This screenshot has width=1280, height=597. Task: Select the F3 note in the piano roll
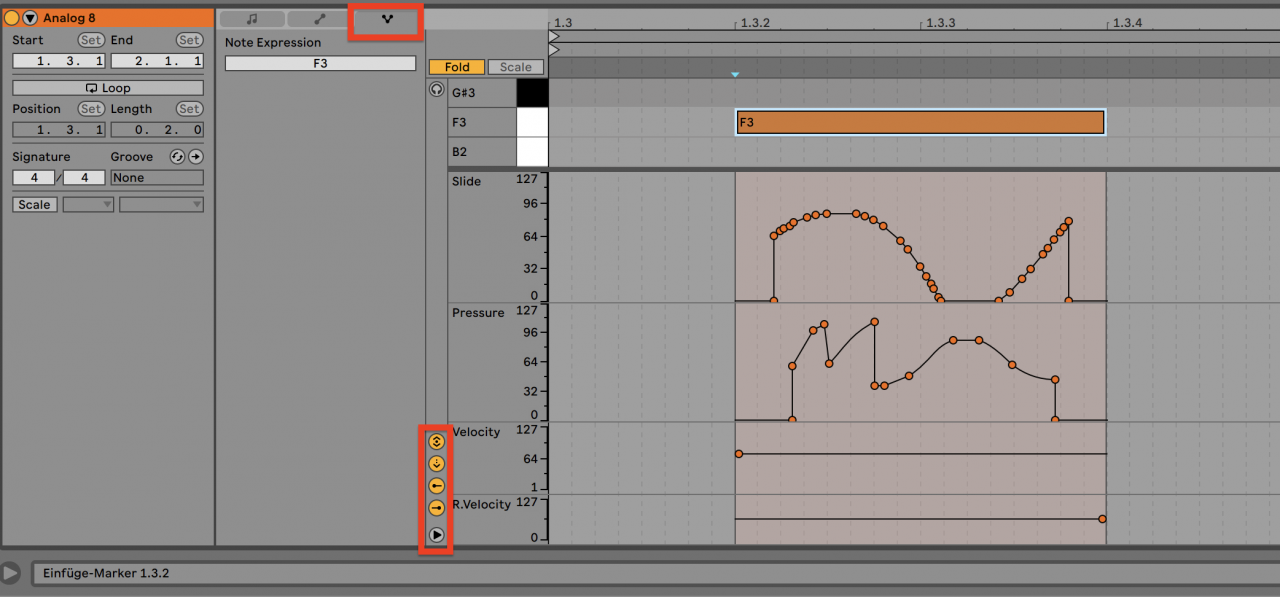tap(920, 122)
